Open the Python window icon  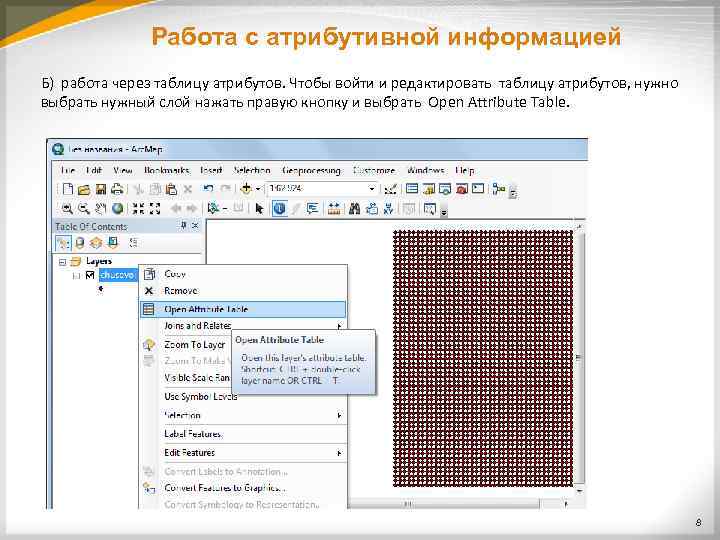[x=478, y=188]
